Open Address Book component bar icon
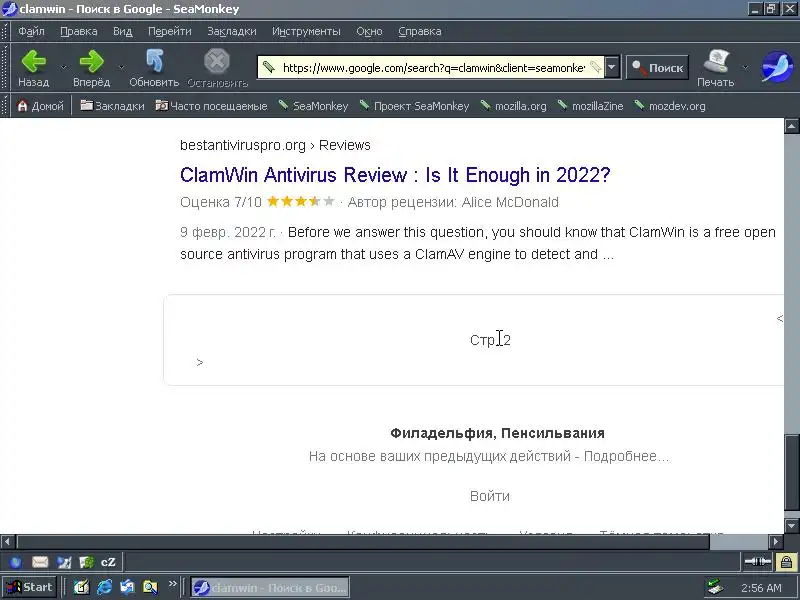800x600 pixels. tap(87, 562)
